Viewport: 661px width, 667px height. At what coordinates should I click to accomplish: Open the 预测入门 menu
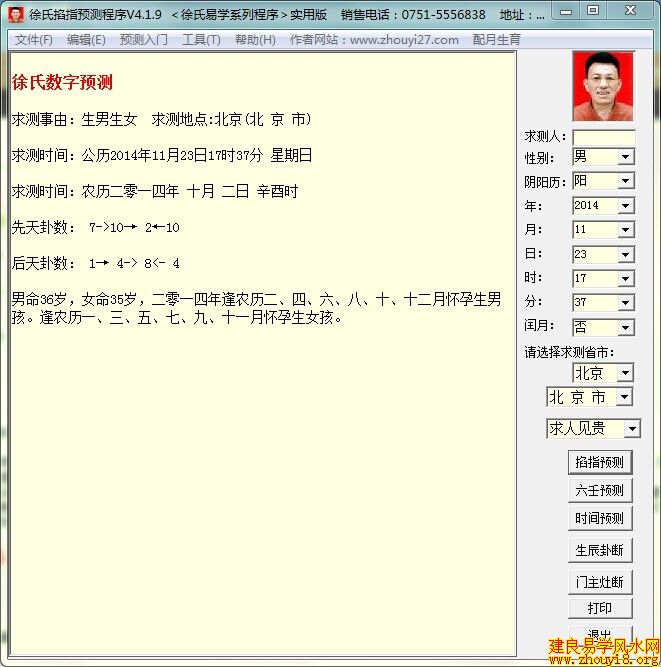(144, 40)
